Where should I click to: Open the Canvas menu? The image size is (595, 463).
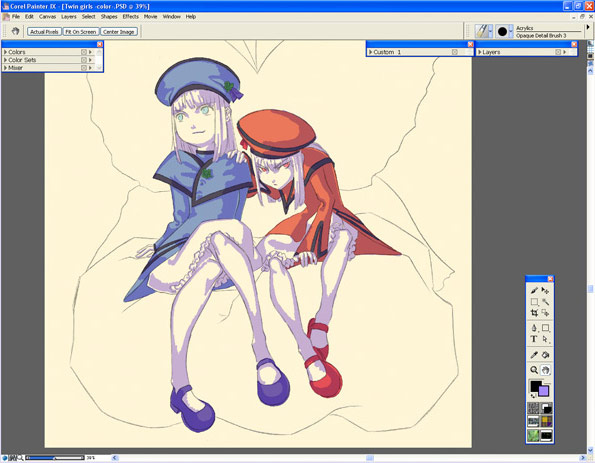pyautogui.click(x=47, y=17)
